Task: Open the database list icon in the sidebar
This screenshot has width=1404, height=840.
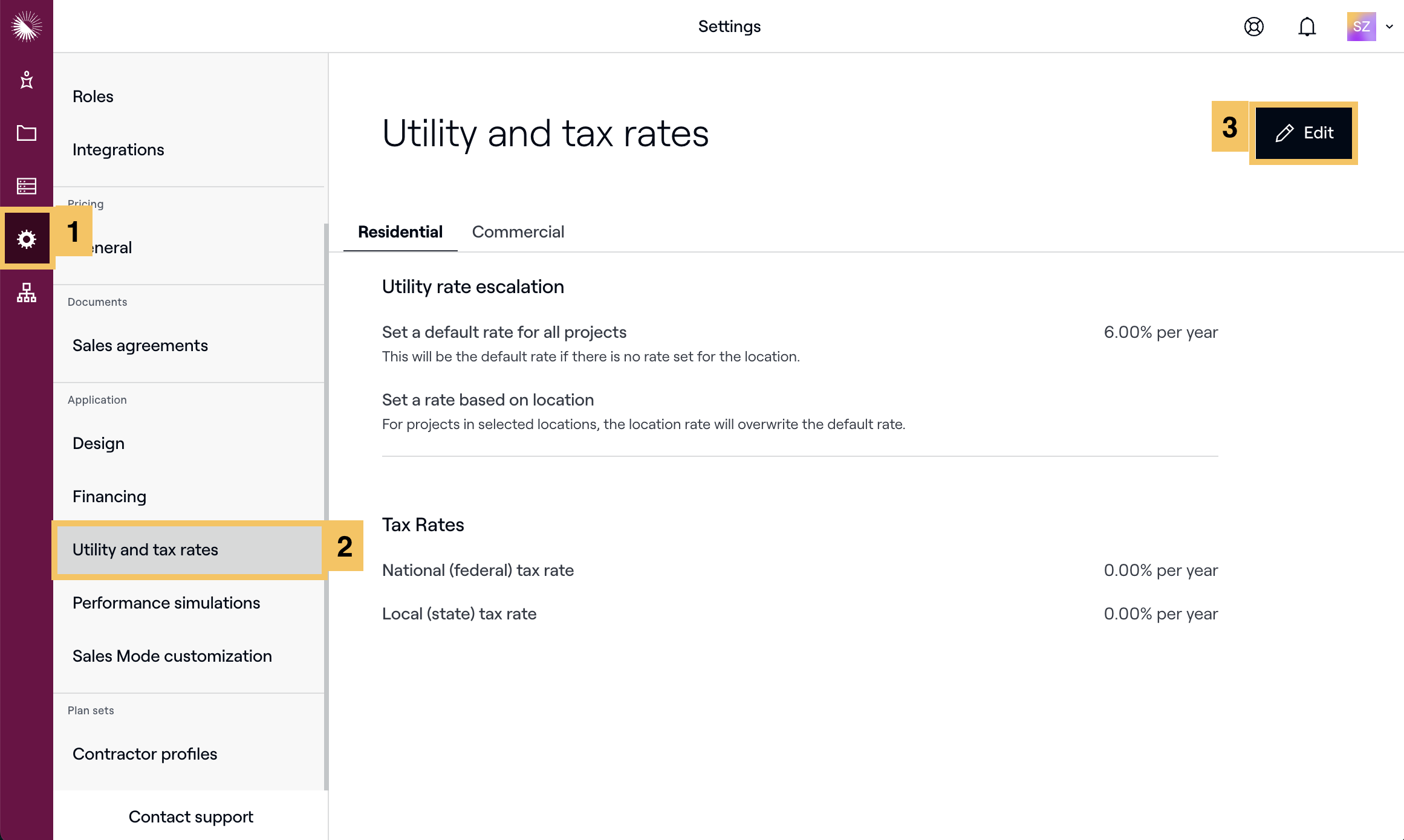Action: point(26,186)
